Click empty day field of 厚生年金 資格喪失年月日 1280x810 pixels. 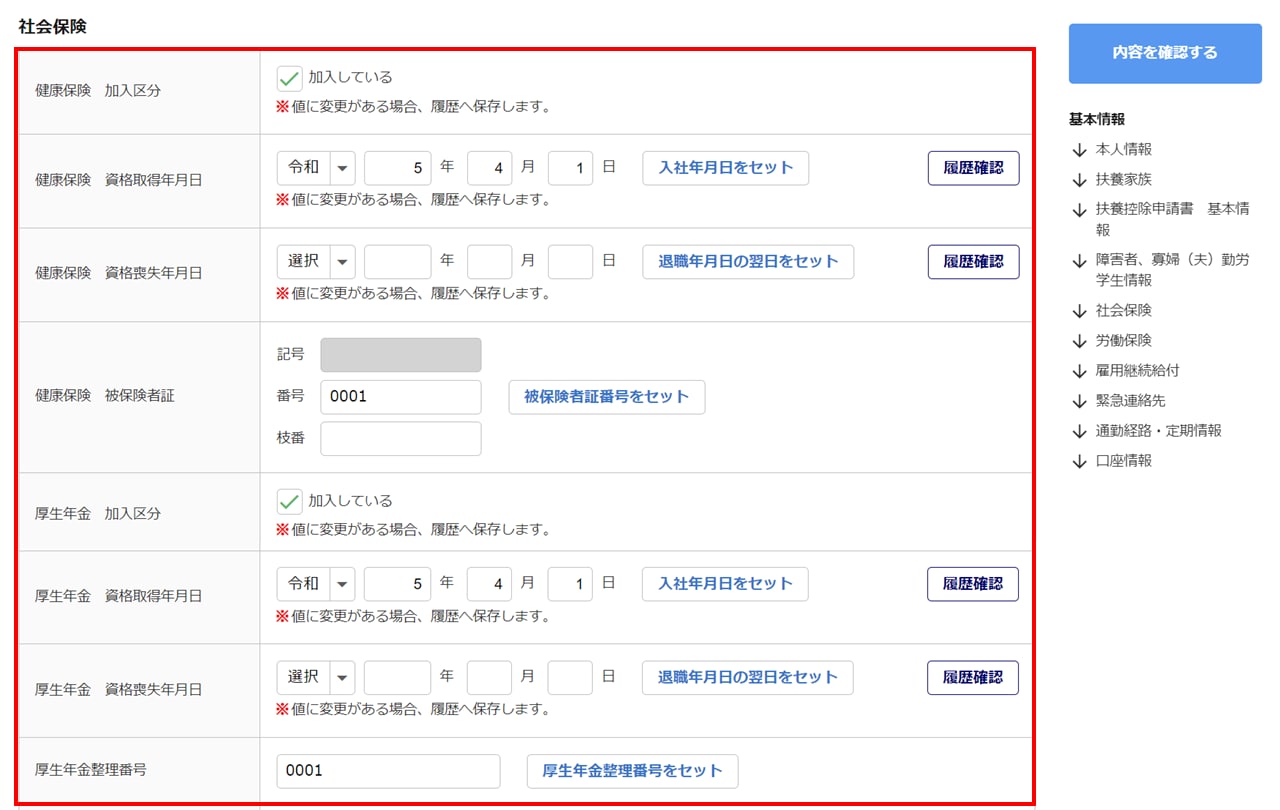[571, 678]
